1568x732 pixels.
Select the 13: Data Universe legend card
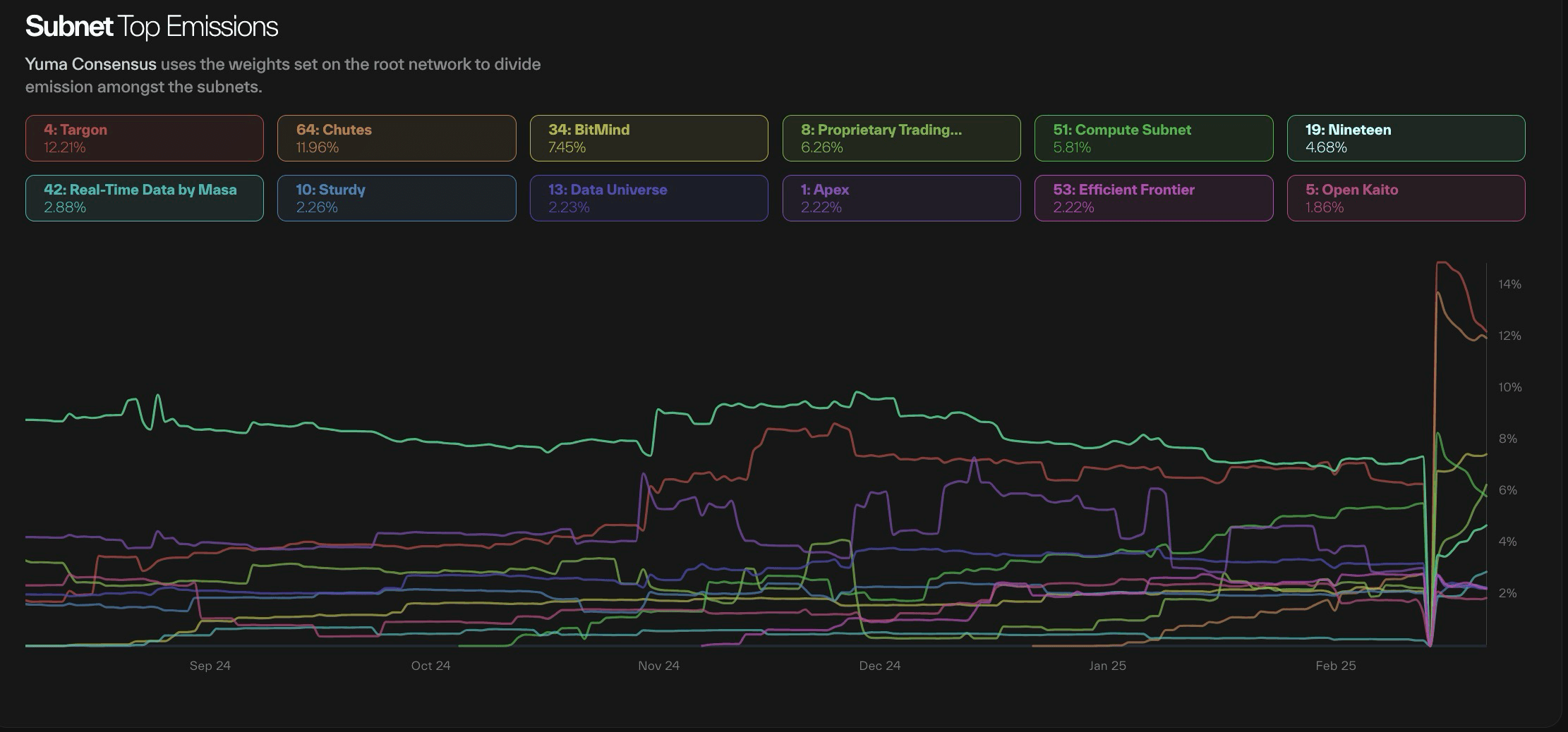(x=649, y=198)
